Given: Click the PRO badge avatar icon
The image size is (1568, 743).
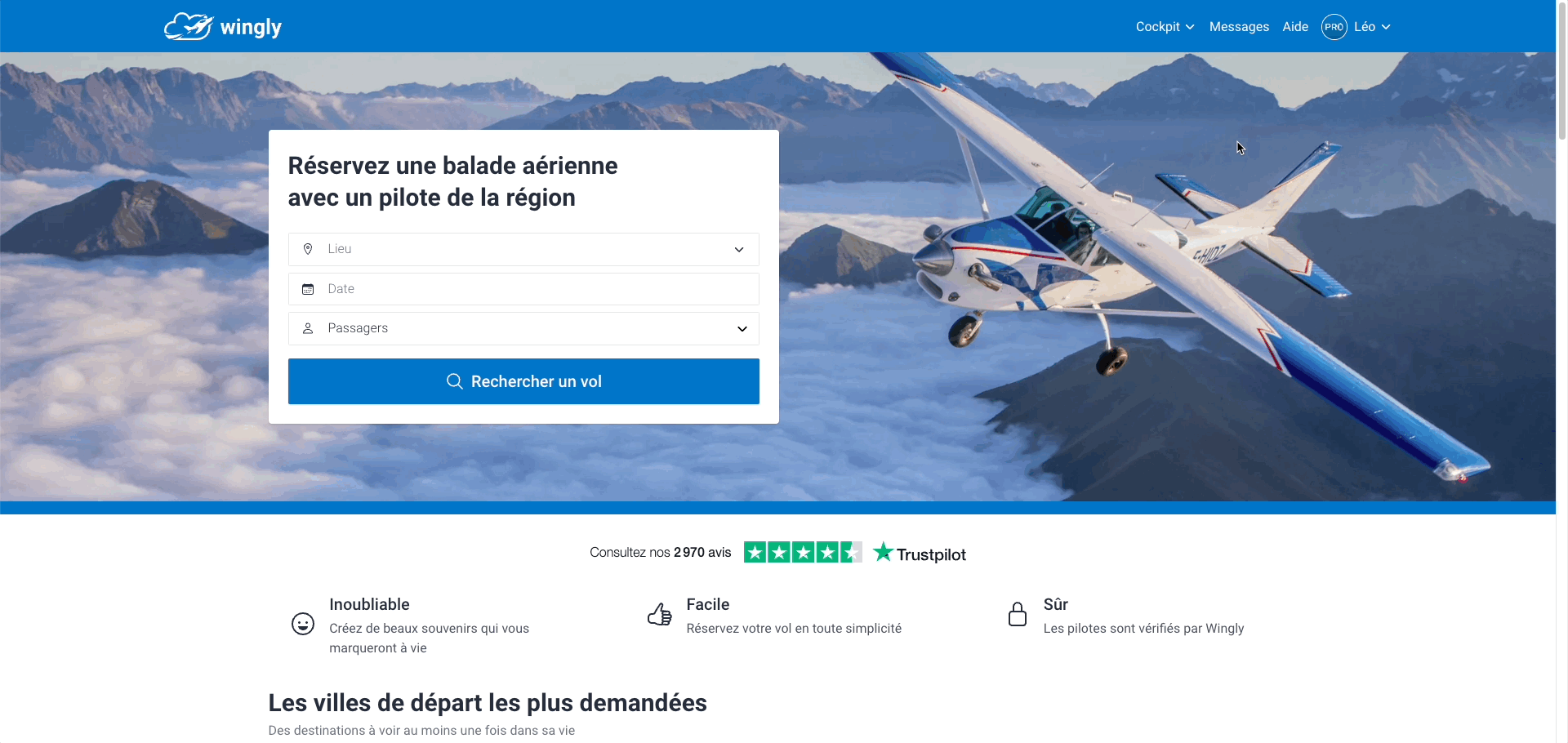Looking at the screenshot, I should coord(1334,27).
